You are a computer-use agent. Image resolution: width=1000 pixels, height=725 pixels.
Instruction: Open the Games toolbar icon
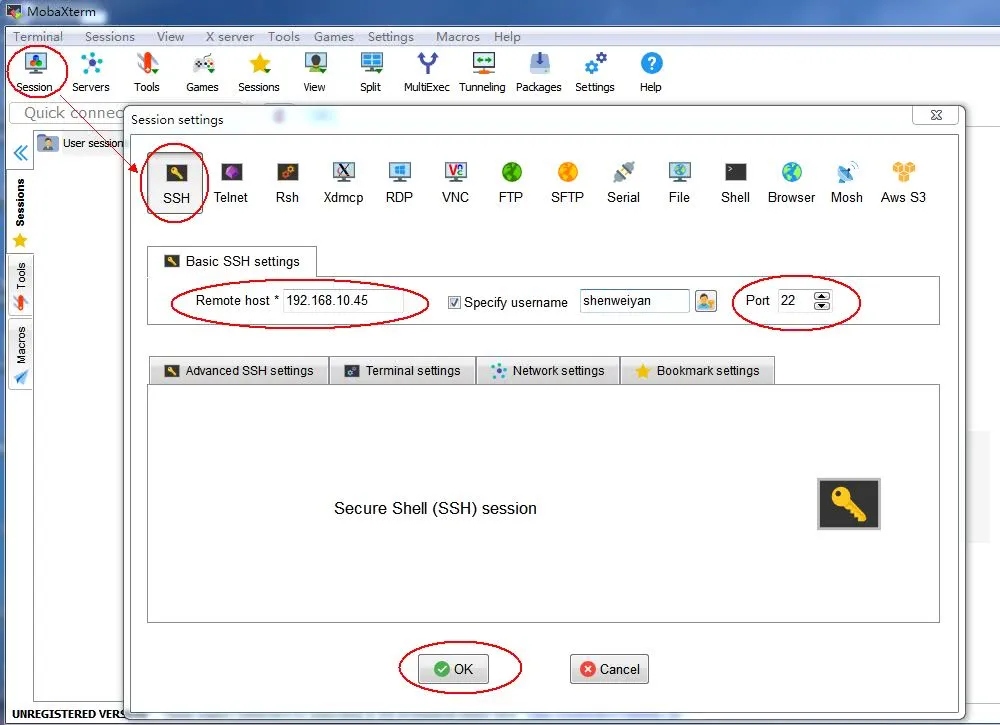(x=202, y=73)
